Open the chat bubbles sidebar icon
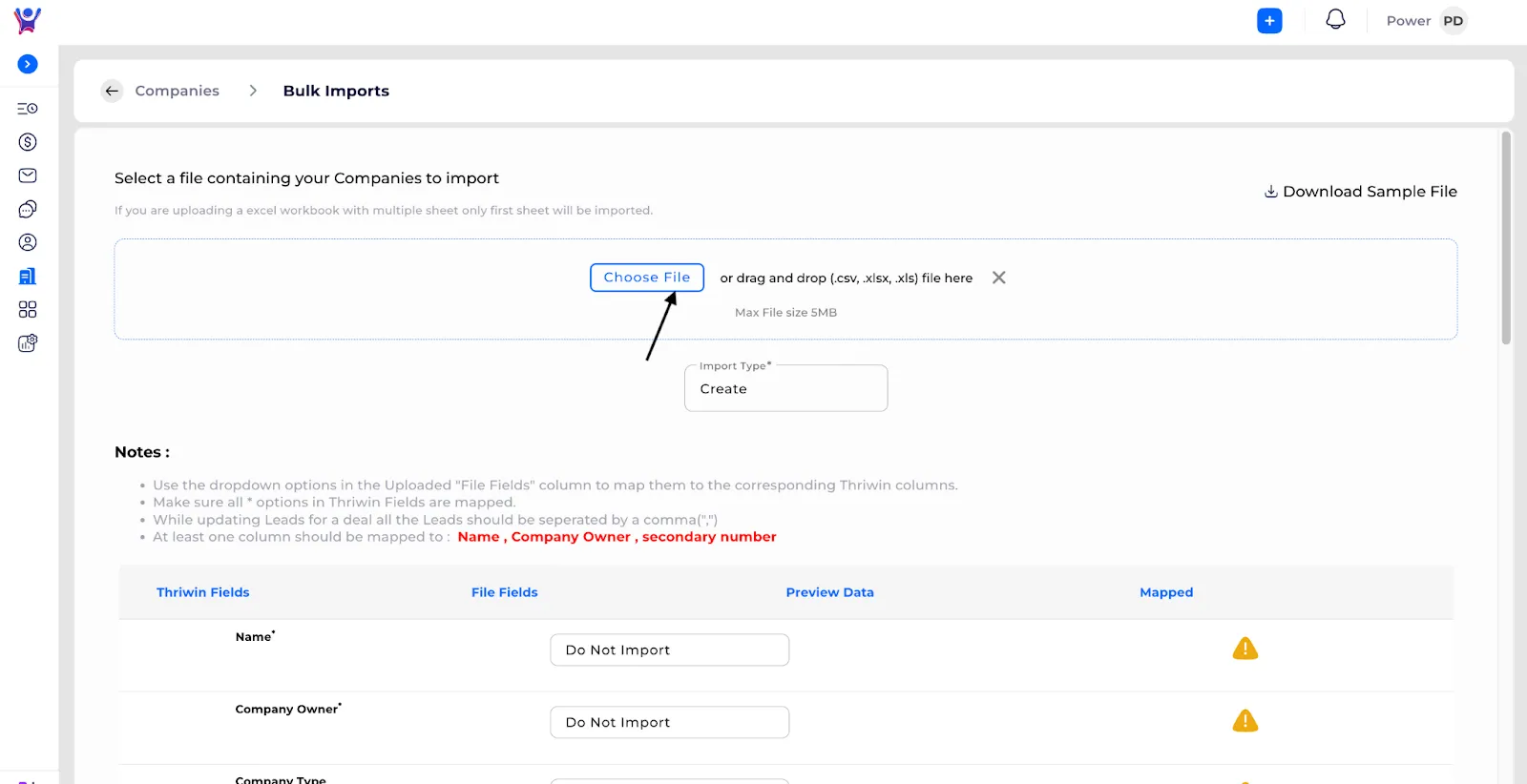Viewport: 1527px width, 784px height. 28,209
